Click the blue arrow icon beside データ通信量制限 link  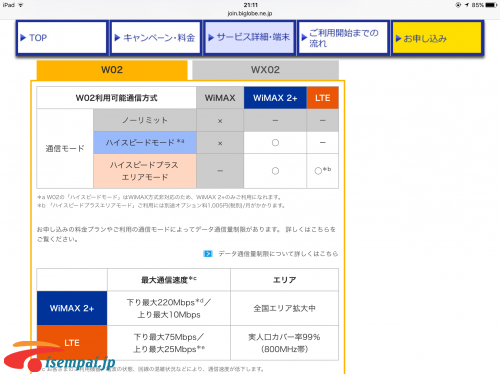(x=208, y=254)
